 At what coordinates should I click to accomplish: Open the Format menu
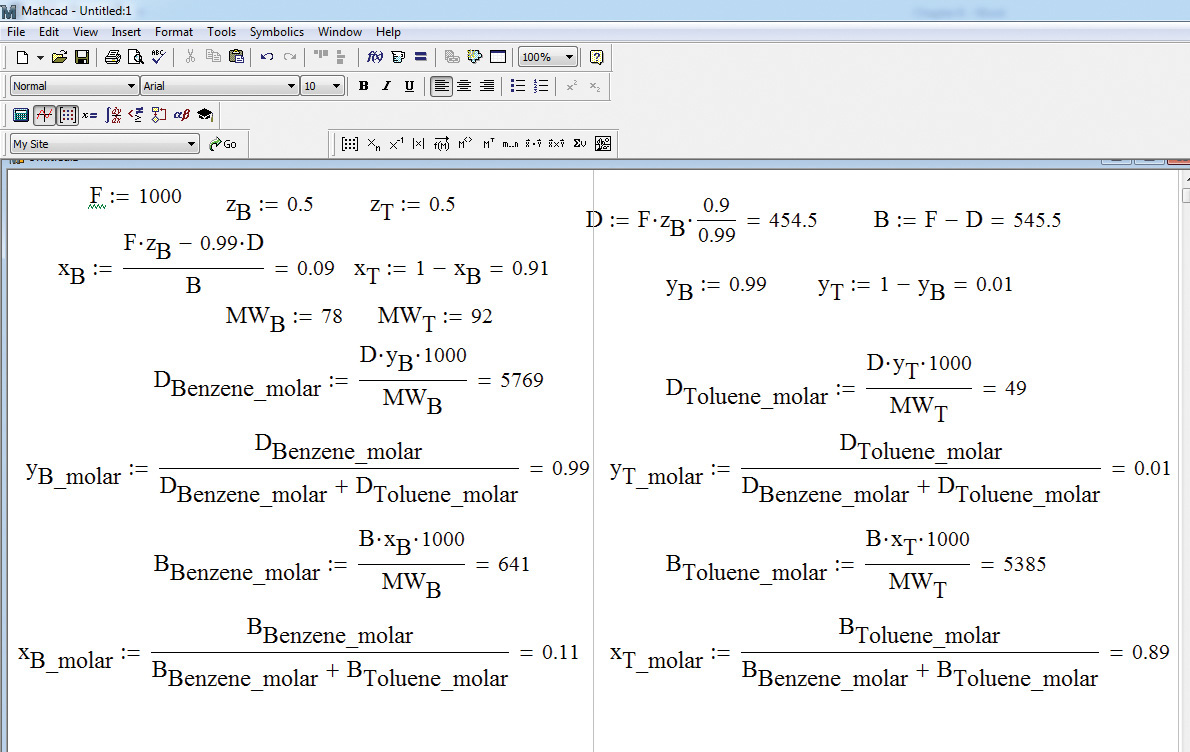pos(174,32)
